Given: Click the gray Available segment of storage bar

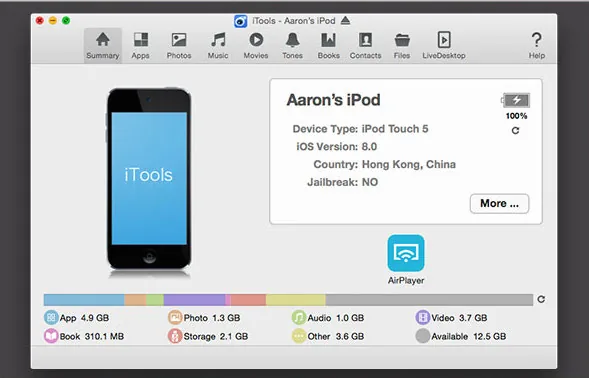Looking at the screenshot, I should (x=429, y=299).
